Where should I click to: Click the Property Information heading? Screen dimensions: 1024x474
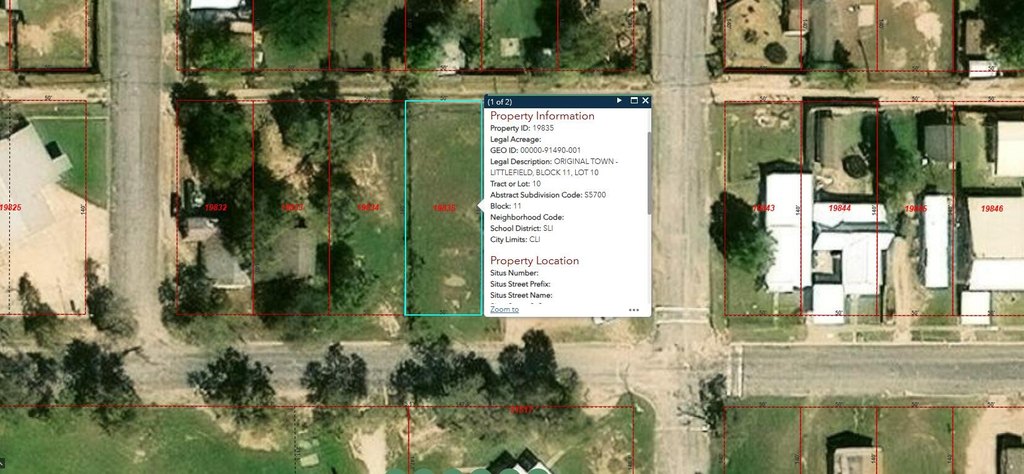pyautogui.click(x=542, y=116)
